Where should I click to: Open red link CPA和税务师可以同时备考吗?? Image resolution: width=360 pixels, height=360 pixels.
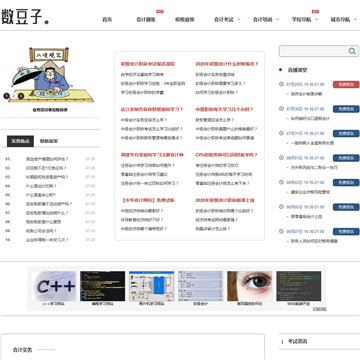[x=226, y=155]
